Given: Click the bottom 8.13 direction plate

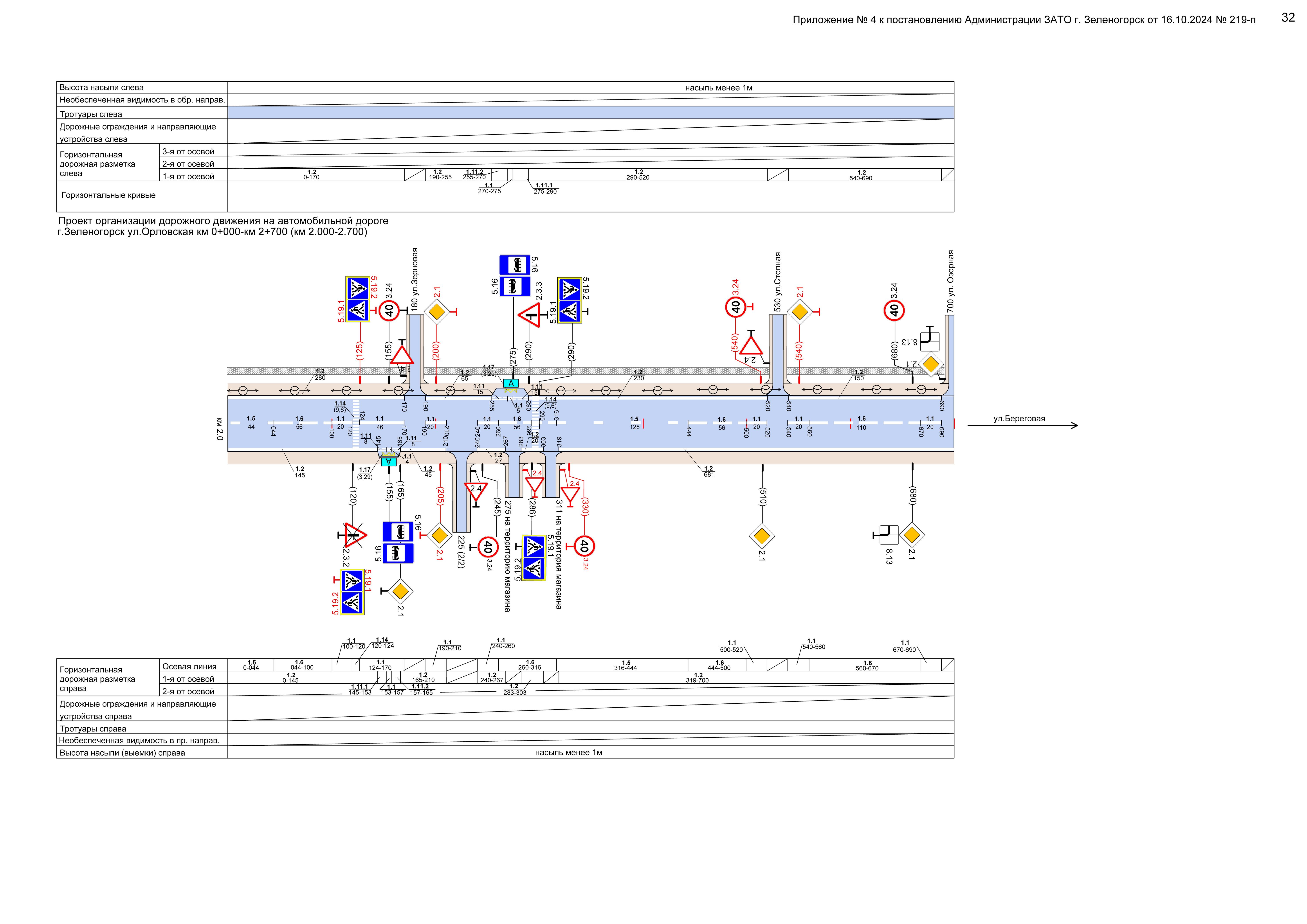Looking at the screenshot, I should coord(889,535).
